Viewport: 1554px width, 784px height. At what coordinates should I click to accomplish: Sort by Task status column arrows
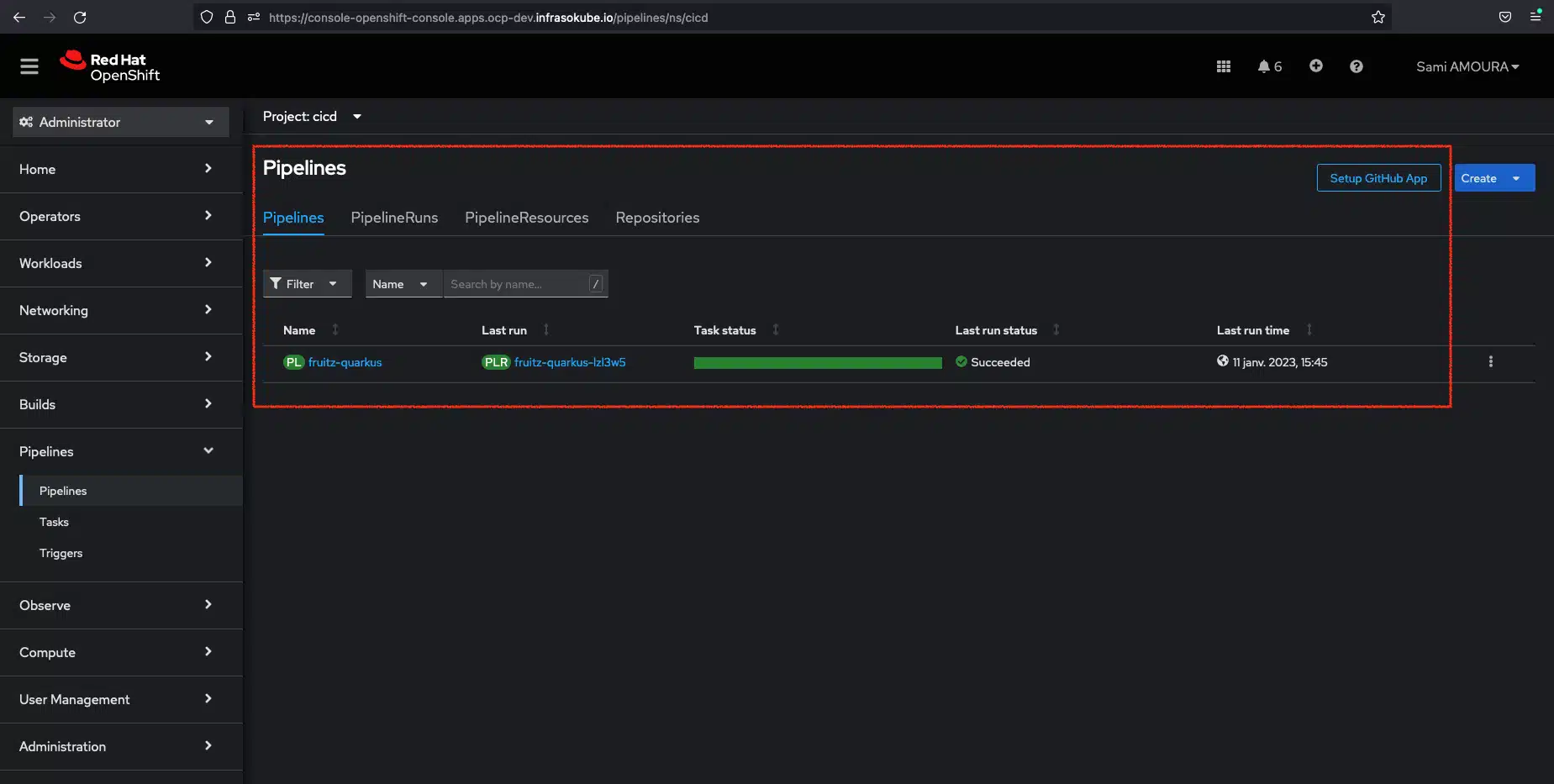click(776, 329)
